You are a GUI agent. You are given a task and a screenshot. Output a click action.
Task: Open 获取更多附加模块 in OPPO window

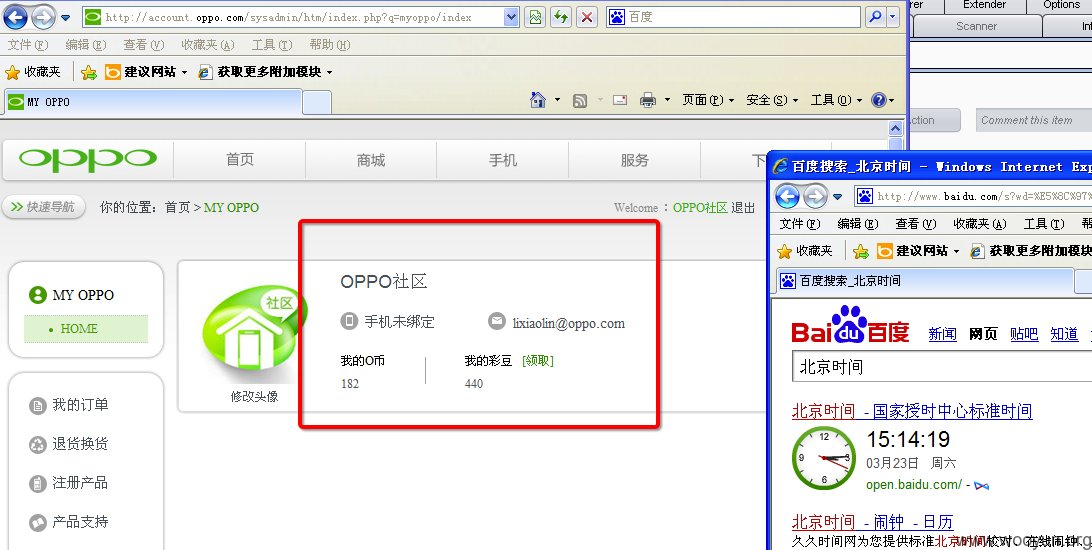[x=265, y=72]
